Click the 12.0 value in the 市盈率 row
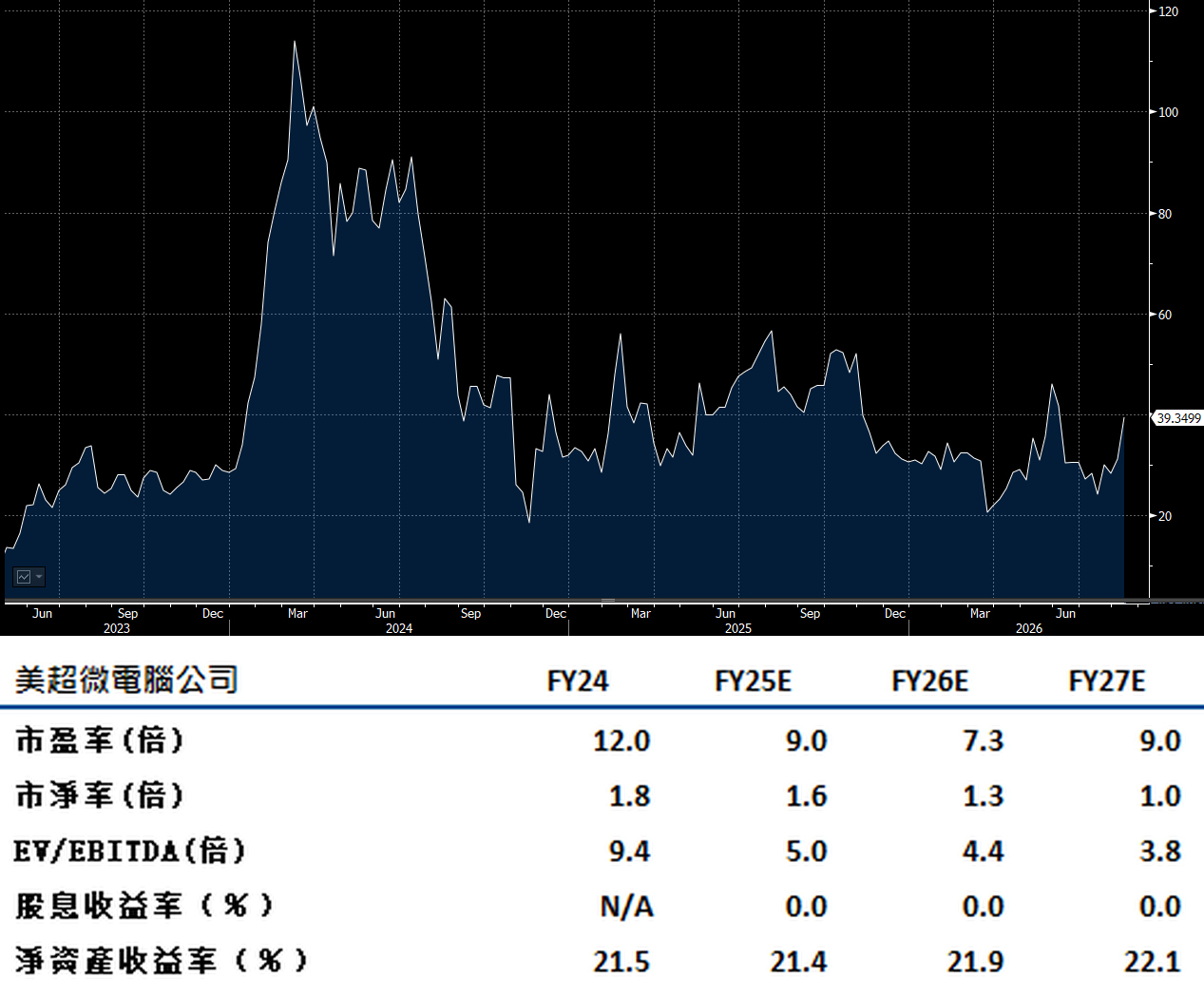 pyautogui.click(x=621, y=740)
